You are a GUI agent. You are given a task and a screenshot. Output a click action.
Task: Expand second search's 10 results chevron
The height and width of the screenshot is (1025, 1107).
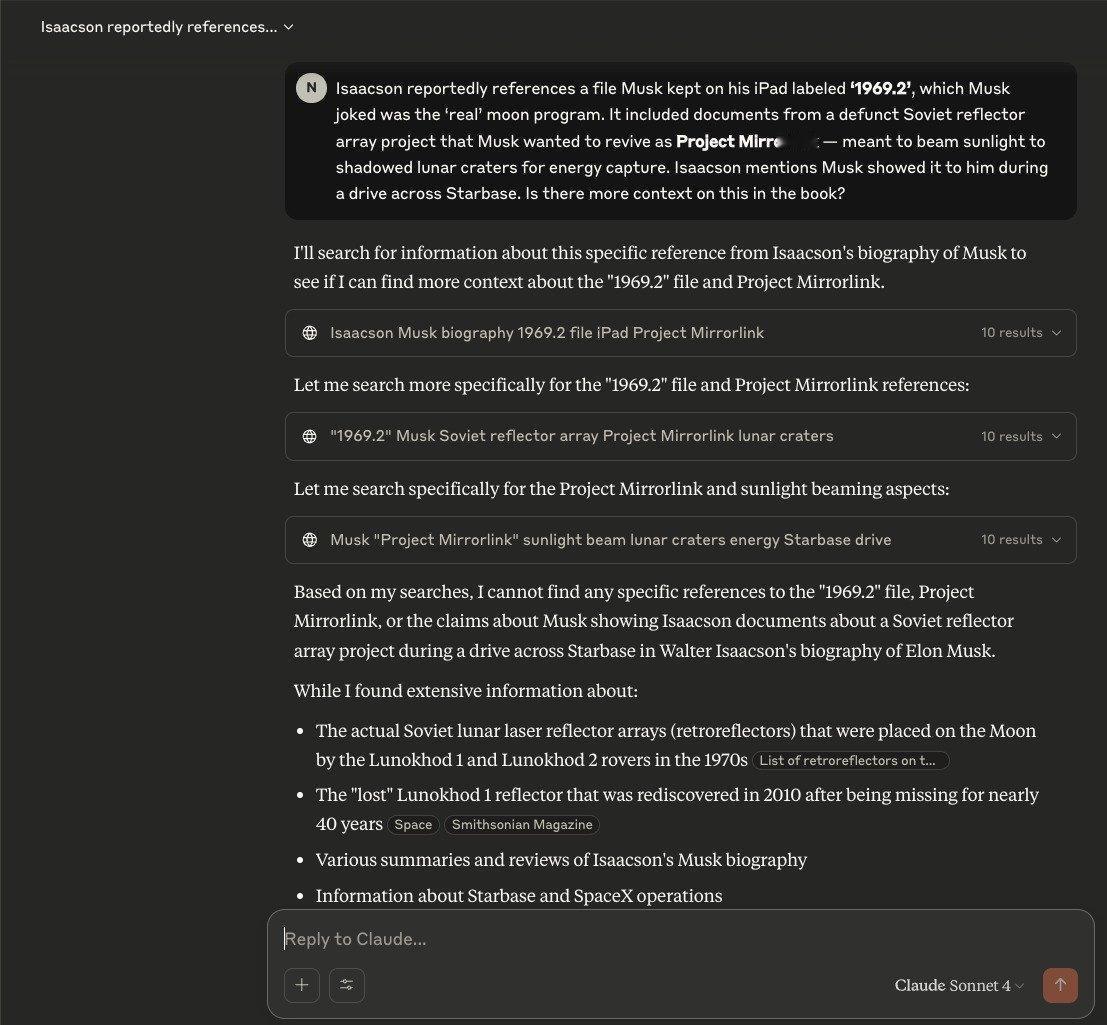coord(1056,436)
